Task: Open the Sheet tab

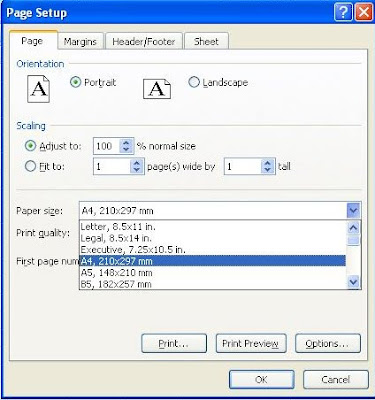Action: [x=206, y=42]
